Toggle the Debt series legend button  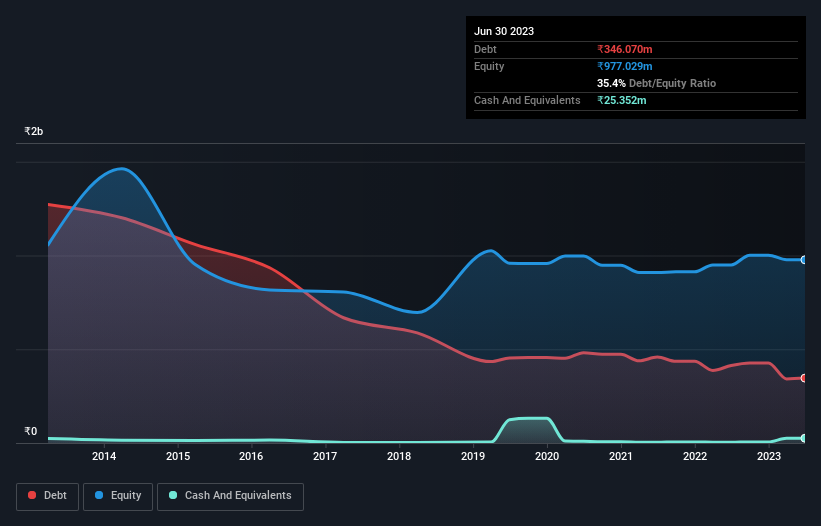tap(47, 496)
